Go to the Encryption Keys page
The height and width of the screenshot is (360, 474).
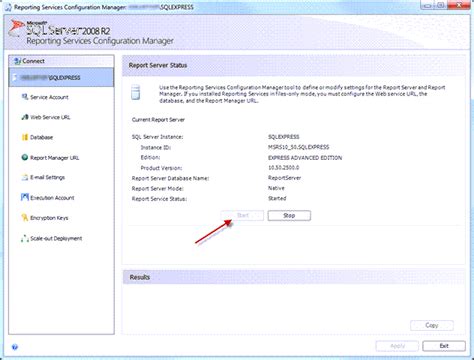[x=49, y=218]
